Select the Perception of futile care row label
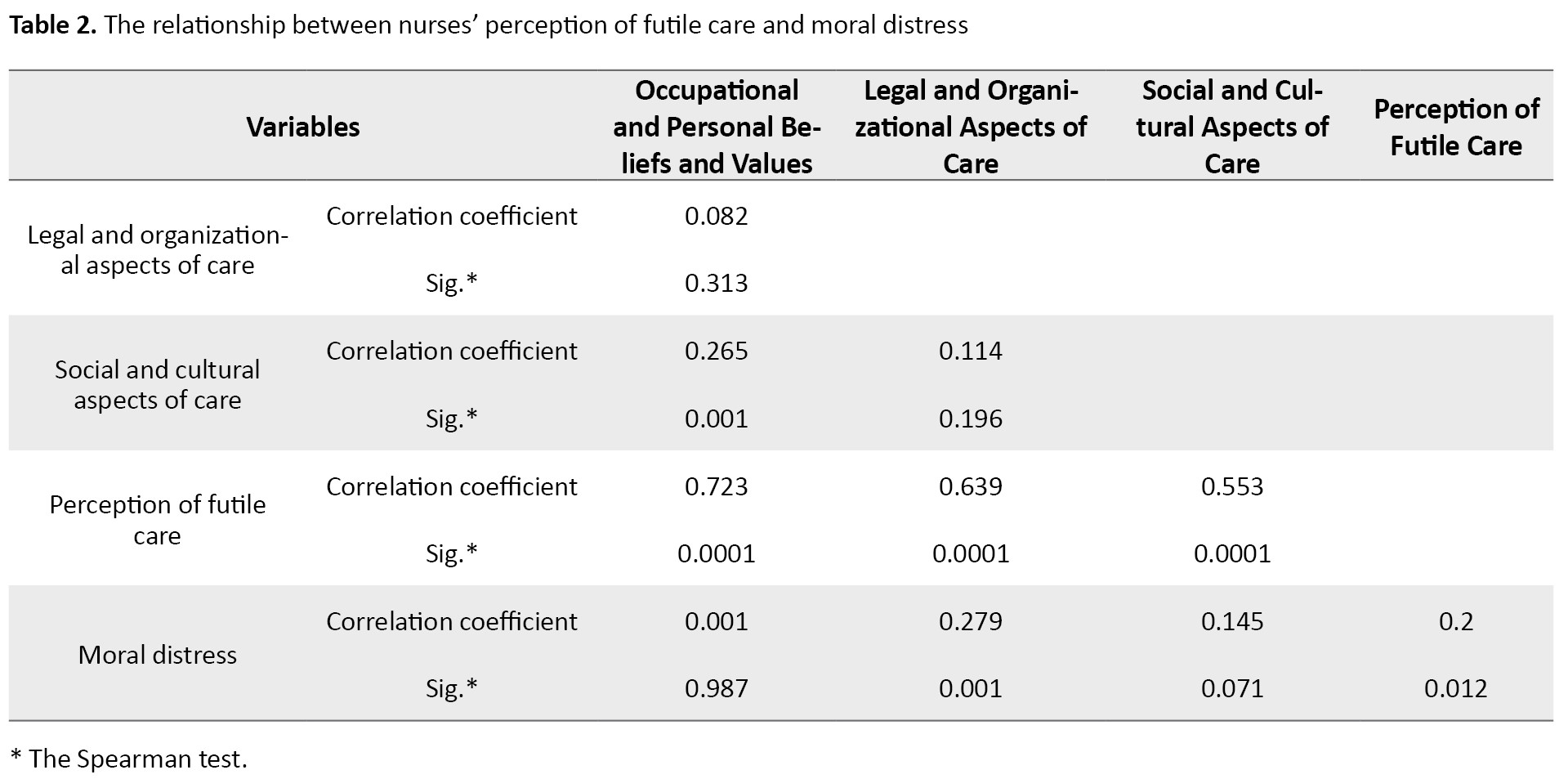The height and width of the screenshot is (779, 1568). coord(157,520)
